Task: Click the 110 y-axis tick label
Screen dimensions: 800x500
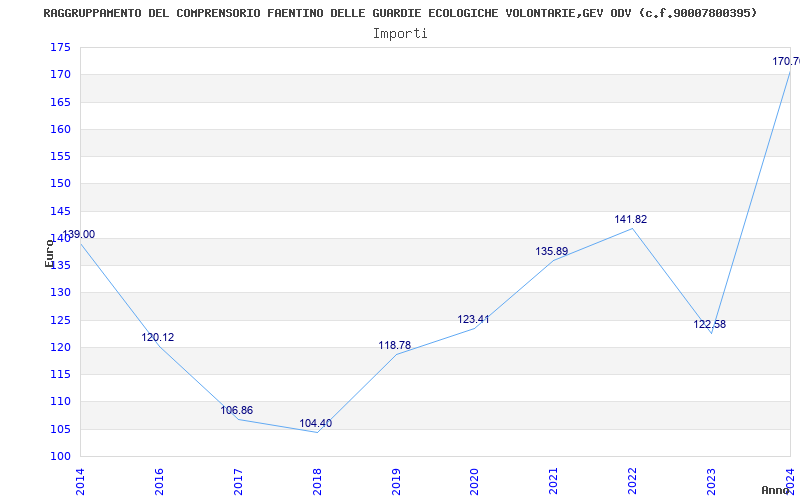Action: pos(60,402)
